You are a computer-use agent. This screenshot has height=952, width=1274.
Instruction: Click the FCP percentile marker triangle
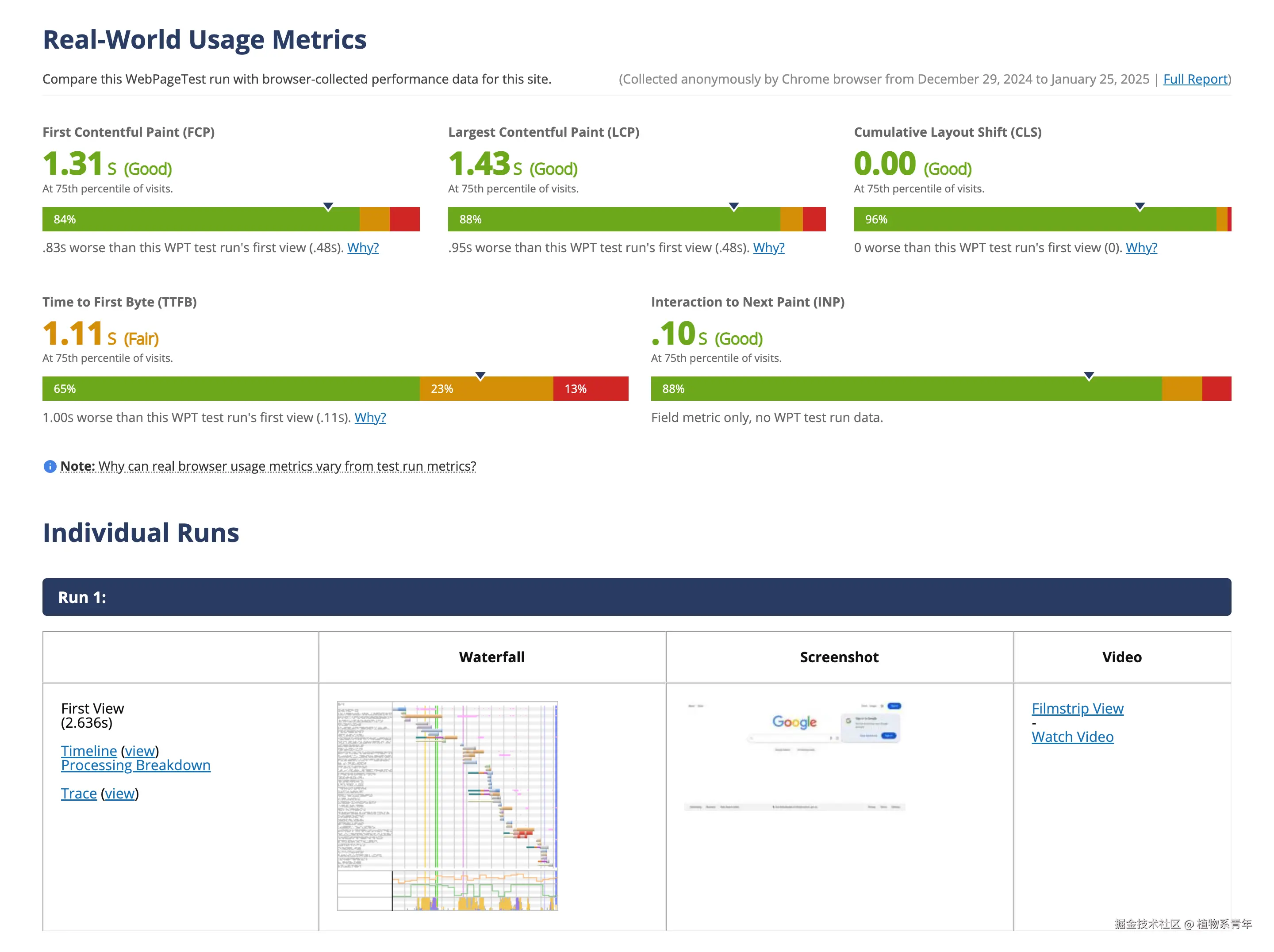328,207
